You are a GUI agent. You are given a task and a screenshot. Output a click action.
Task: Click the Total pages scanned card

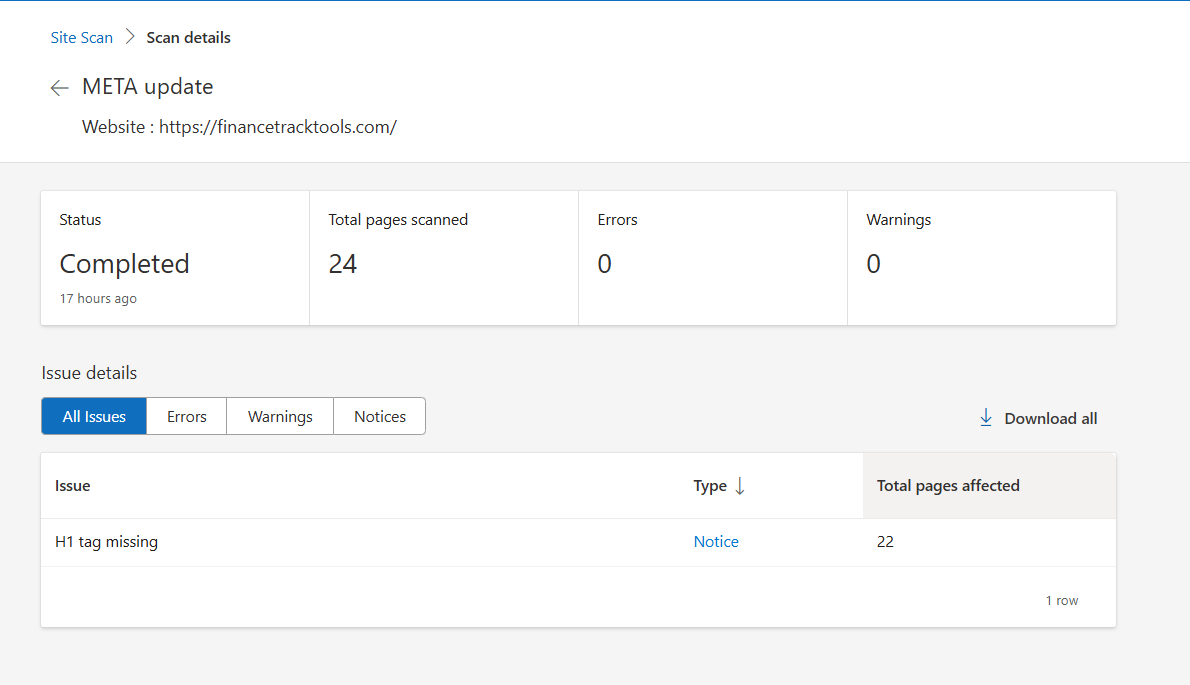coord(443,258)
